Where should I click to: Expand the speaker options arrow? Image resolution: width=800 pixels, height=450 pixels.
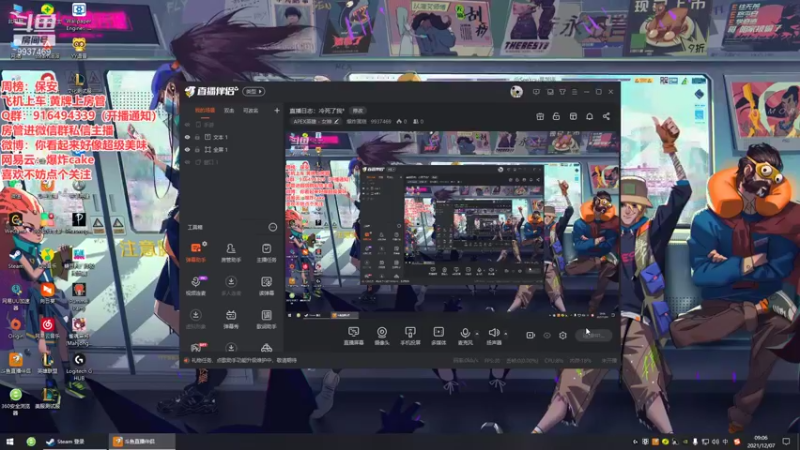coord(506,334)
